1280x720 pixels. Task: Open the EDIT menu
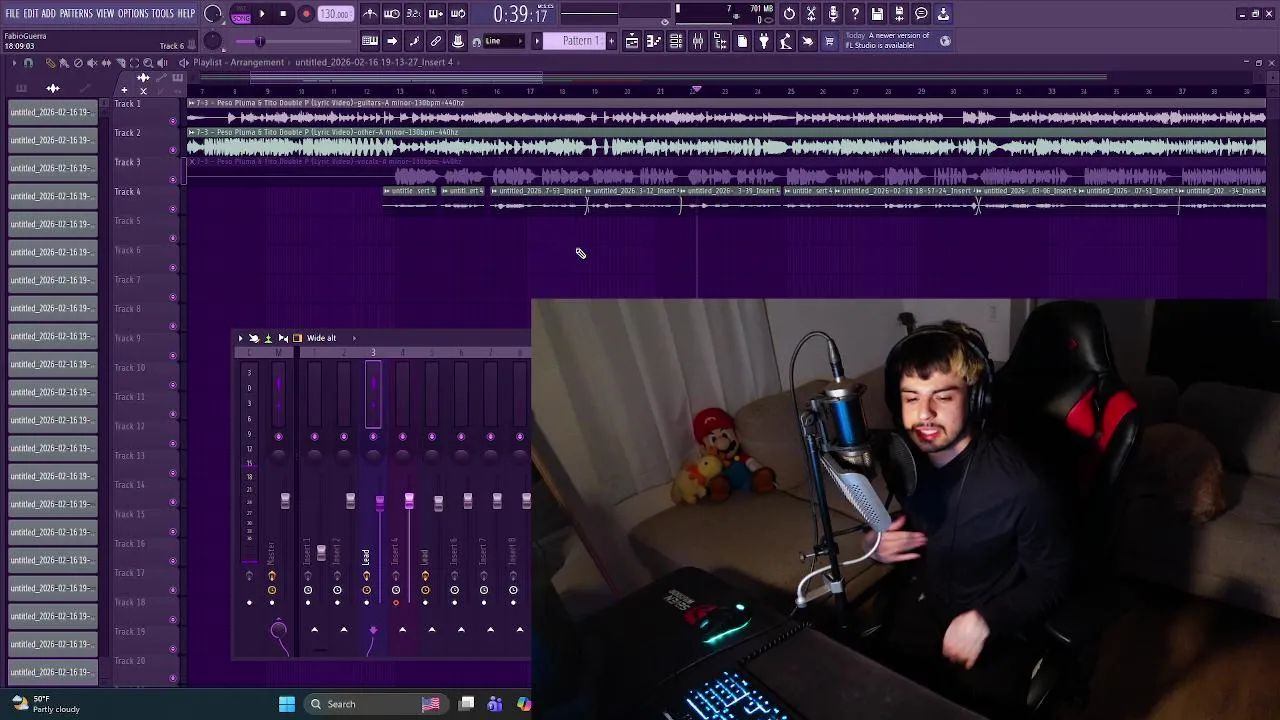(30, 13)
